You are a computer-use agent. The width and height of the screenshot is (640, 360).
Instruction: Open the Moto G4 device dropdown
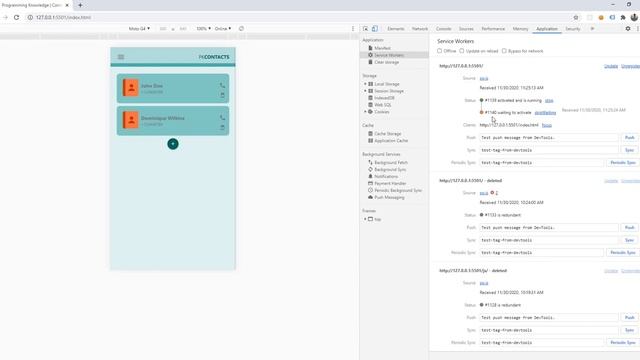(x=139, y=29)
